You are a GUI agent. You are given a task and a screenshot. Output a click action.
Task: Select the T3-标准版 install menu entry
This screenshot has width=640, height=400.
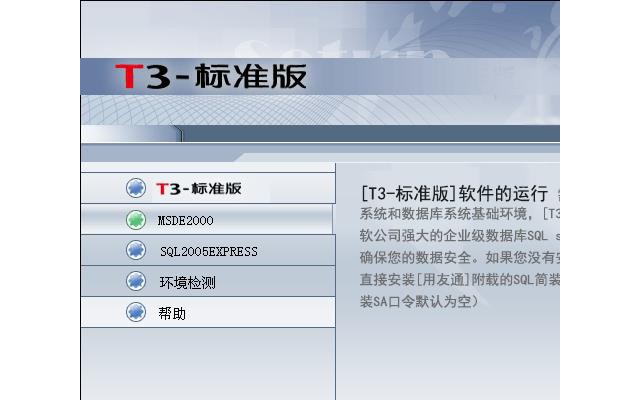(x=208, y=188)
